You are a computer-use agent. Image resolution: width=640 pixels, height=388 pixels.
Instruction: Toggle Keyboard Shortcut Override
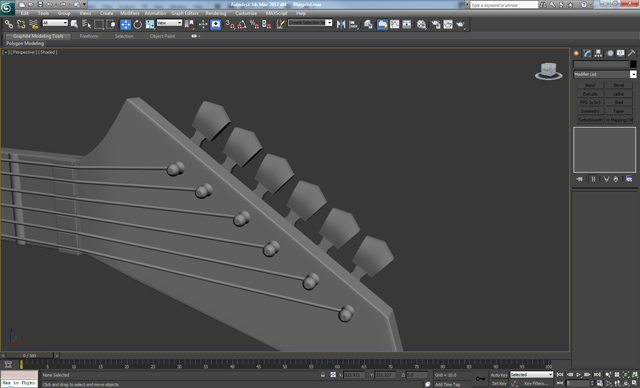click(216, 24)
